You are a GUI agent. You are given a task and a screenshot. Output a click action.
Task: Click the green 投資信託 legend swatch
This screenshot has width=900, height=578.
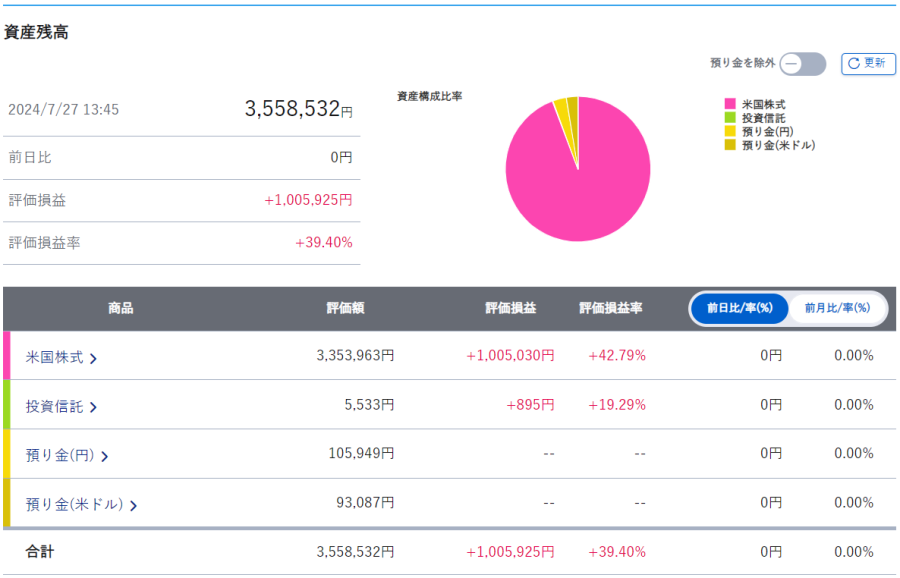(x=730, y=118)
